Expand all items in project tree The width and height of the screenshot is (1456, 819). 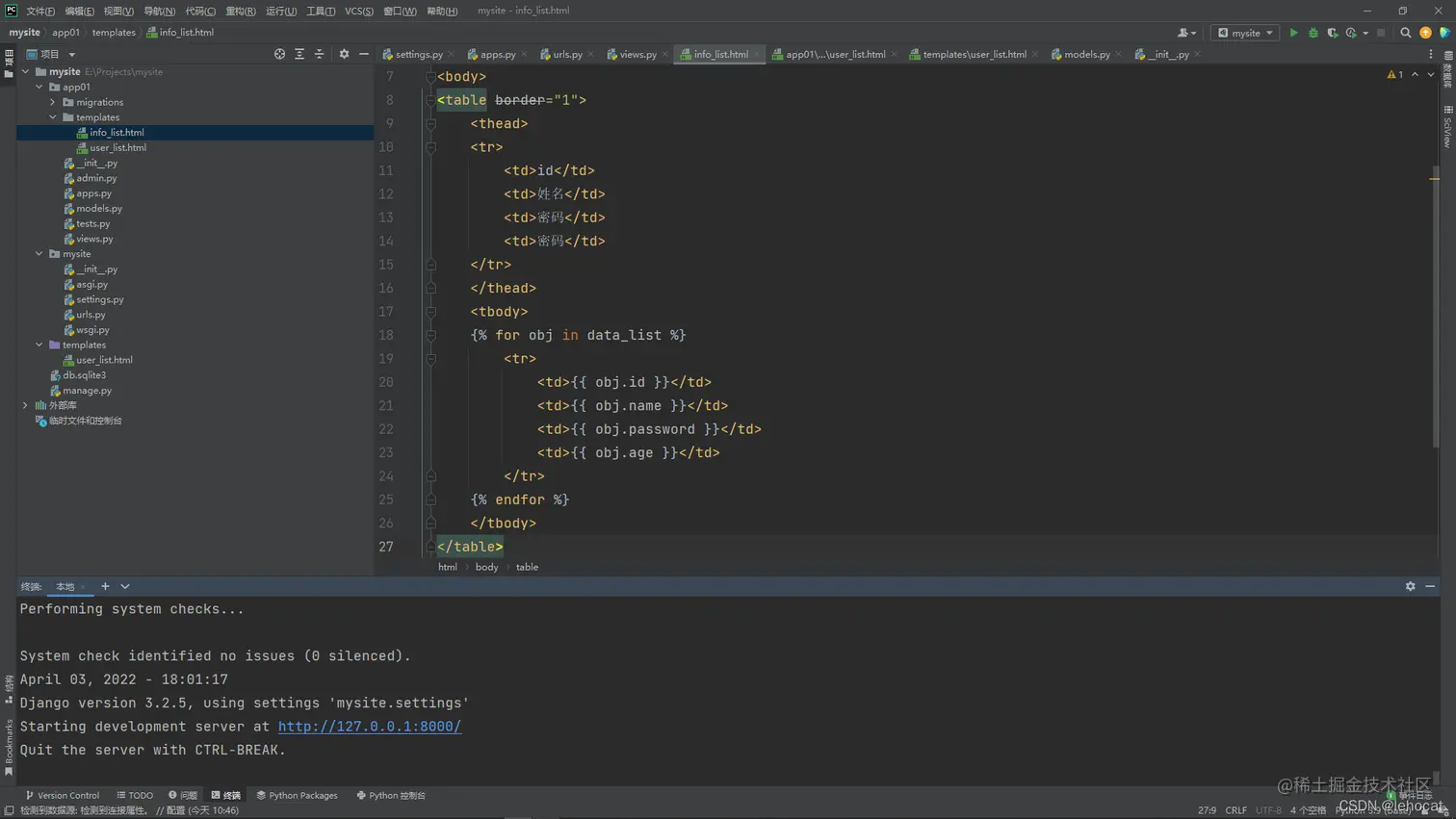pos(299,54)
